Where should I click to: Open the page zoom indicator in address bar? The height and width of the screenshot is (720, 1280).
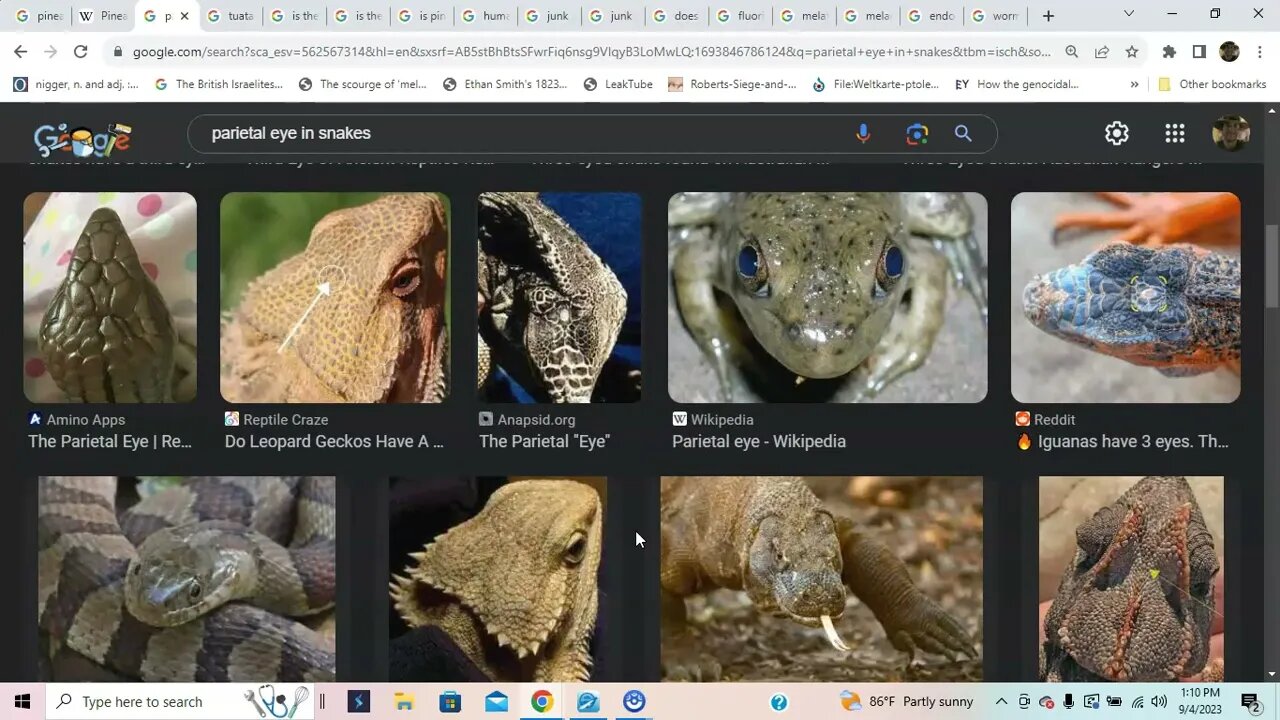point(1072,52)
